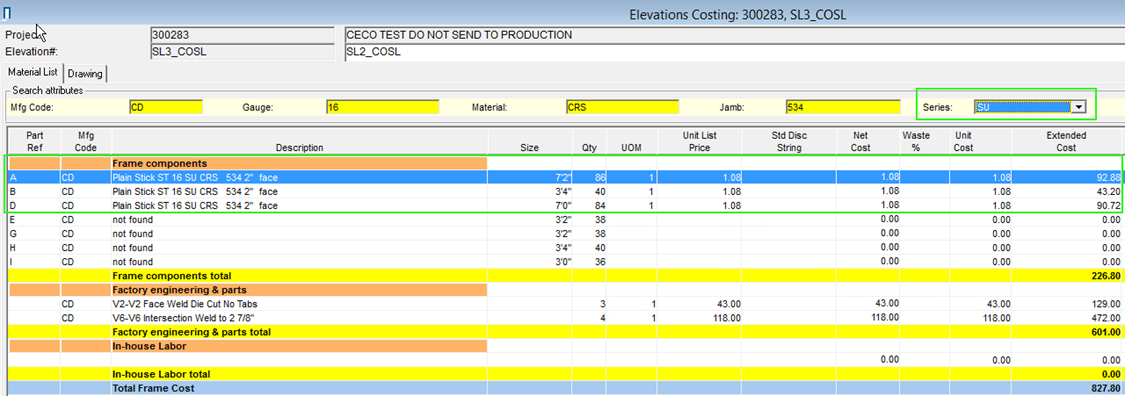Select row D Plain Stick description
Screen dimensions: 1125x396
(300, 205)
